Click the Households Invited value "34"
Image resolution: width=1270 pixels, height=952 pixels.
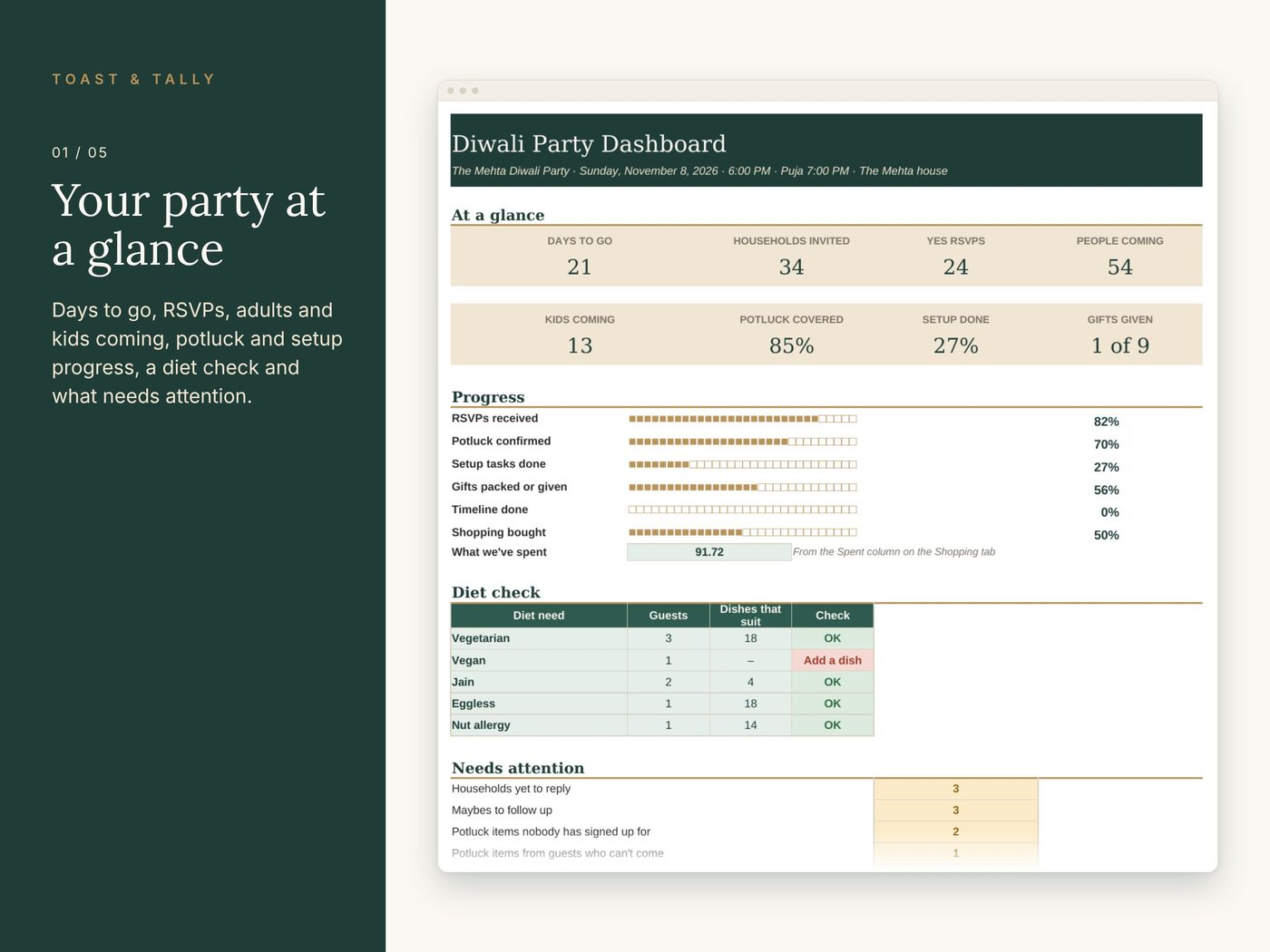point(791,267)
